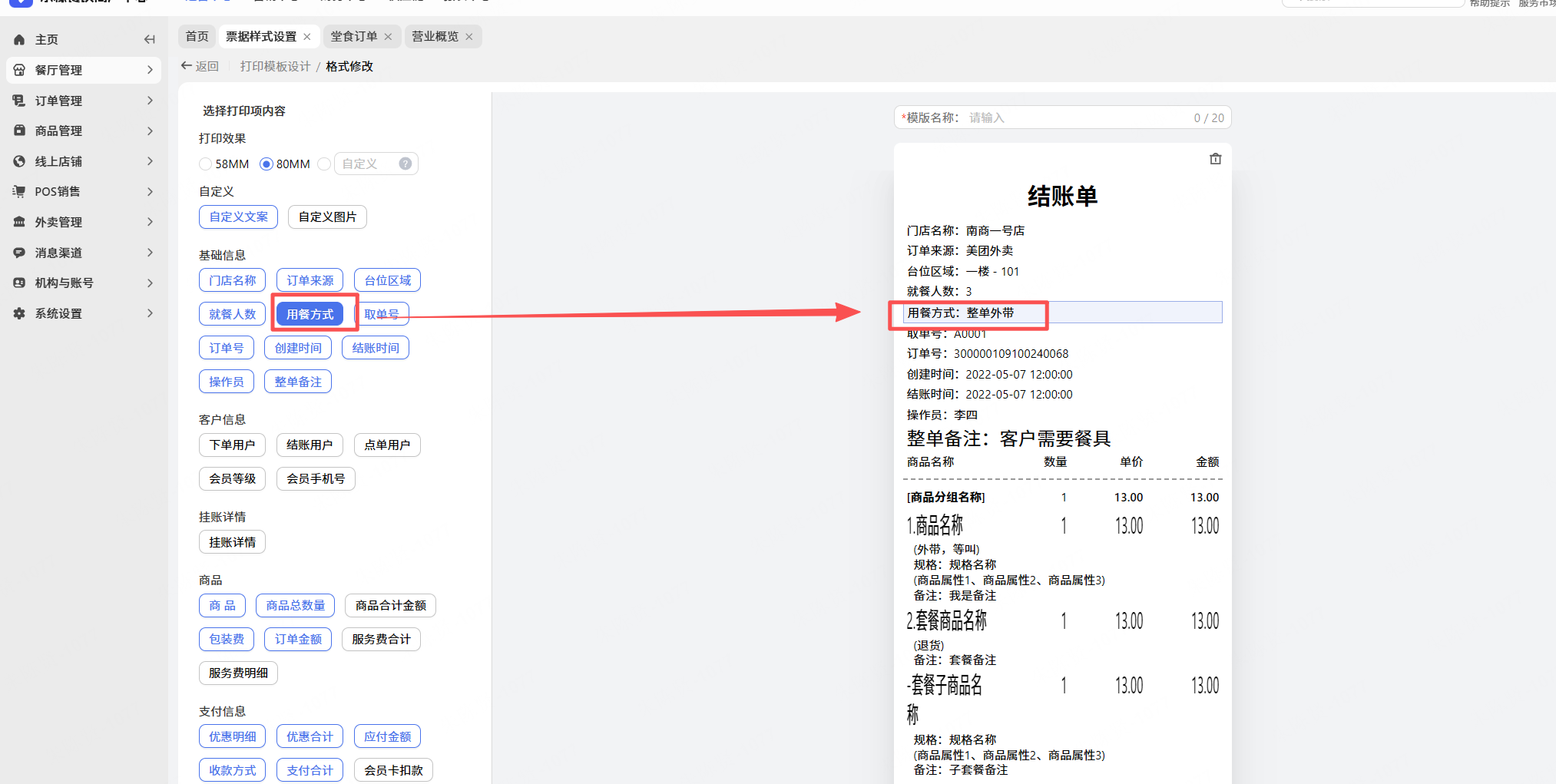Click the 餐厅管理 restaurant icon
This screenshot has height=784, width=1556.
[x=19, y=70]
